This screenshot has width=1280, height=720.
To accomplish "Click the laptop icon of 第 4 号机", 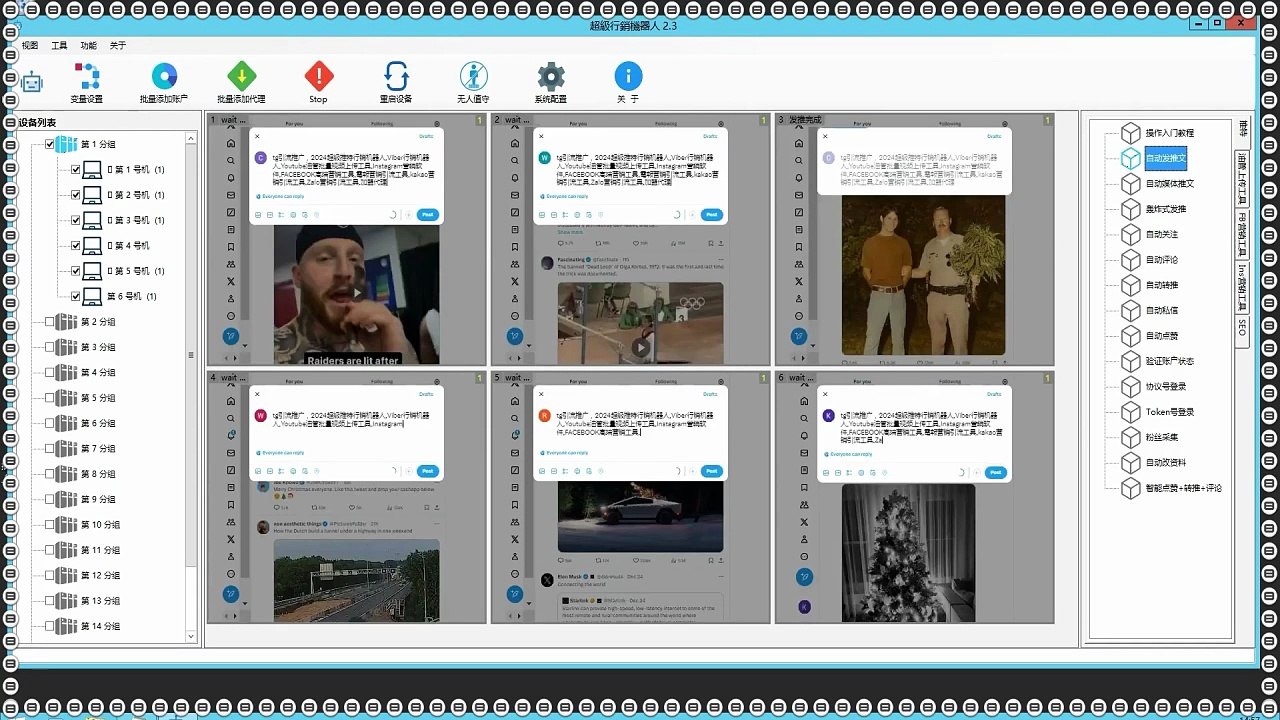I will pyautogui.click(x=92, y=245).
